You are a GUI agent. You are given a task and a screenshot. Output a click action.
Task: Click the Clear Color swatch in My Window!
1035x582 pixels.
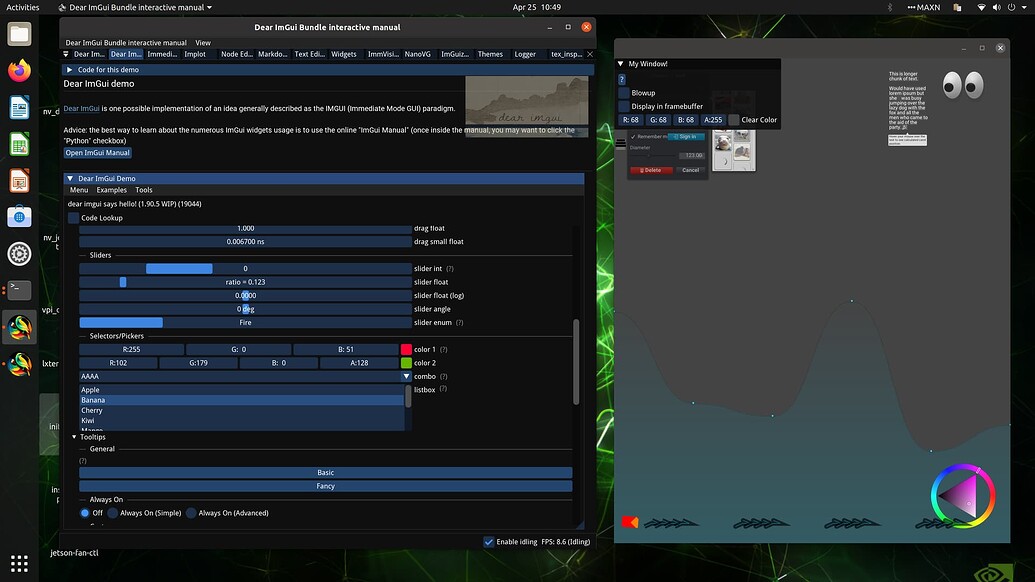point(733,119)
